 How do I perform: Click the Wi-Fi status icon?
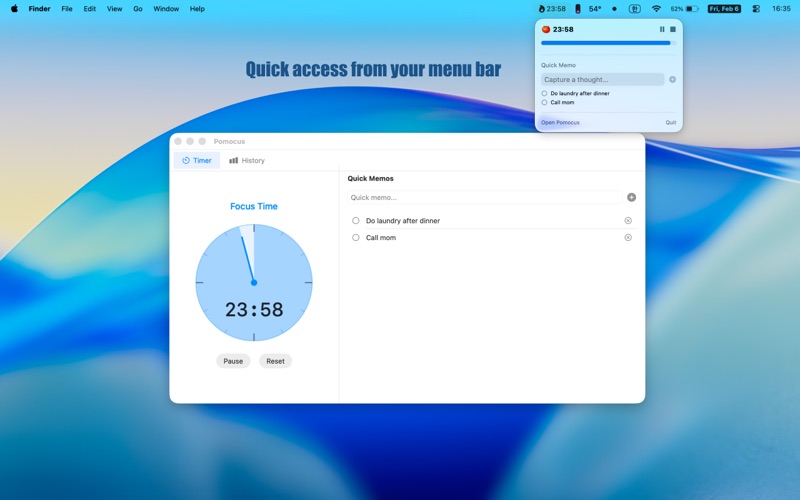(657, 9)
